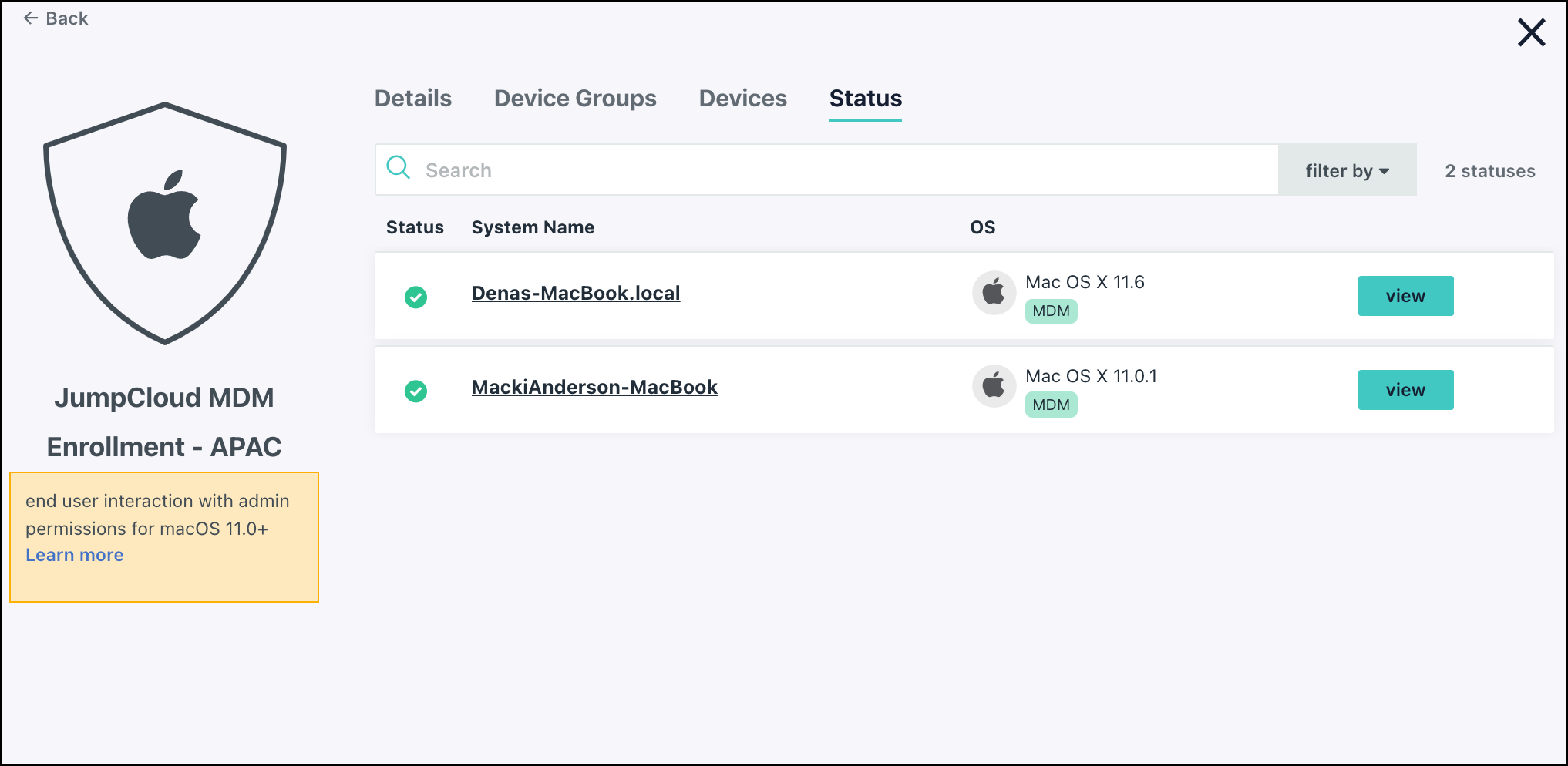Screen dimensions: 1568x766
Task: Select the Status tab
Action: click(x=865, y=99)
